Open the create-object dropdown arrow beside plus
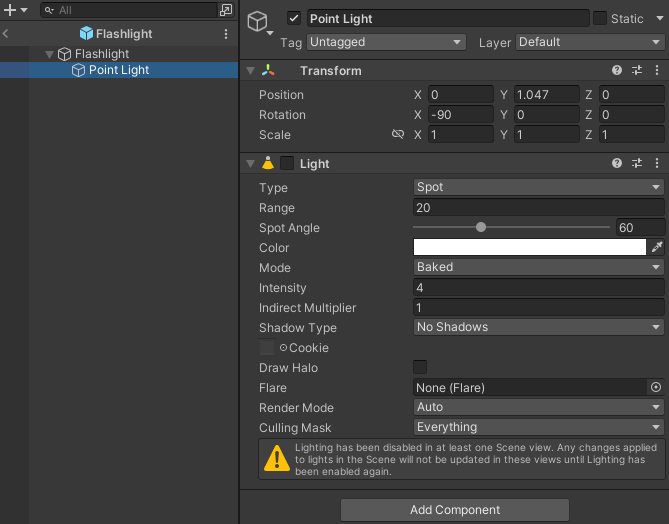The height and width of the screenshot is (524, 669). pyautogui.click(x=24, y=10)
